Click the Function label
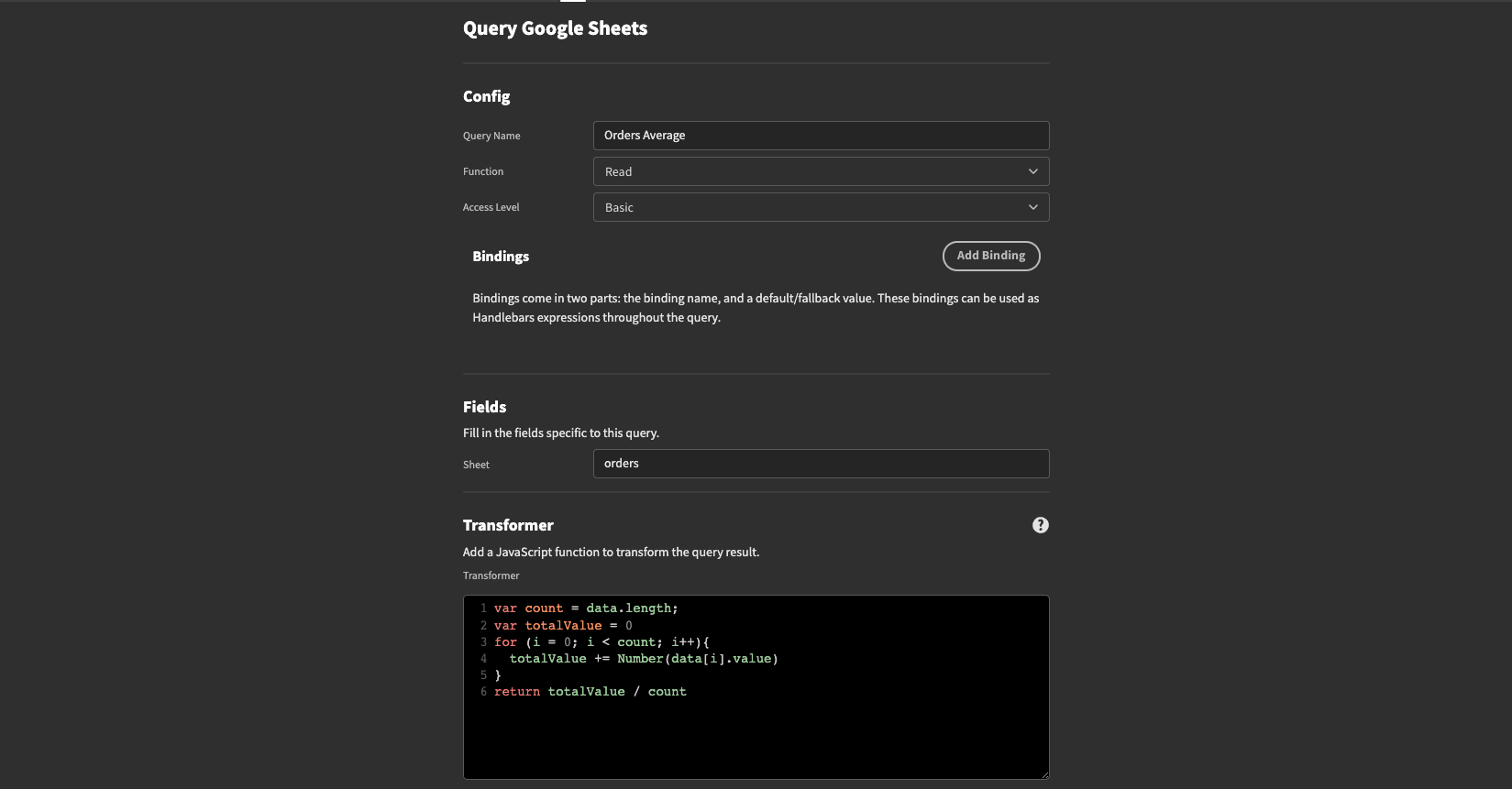This screenshot has height=789, width=1512. (x=483, y=171)
